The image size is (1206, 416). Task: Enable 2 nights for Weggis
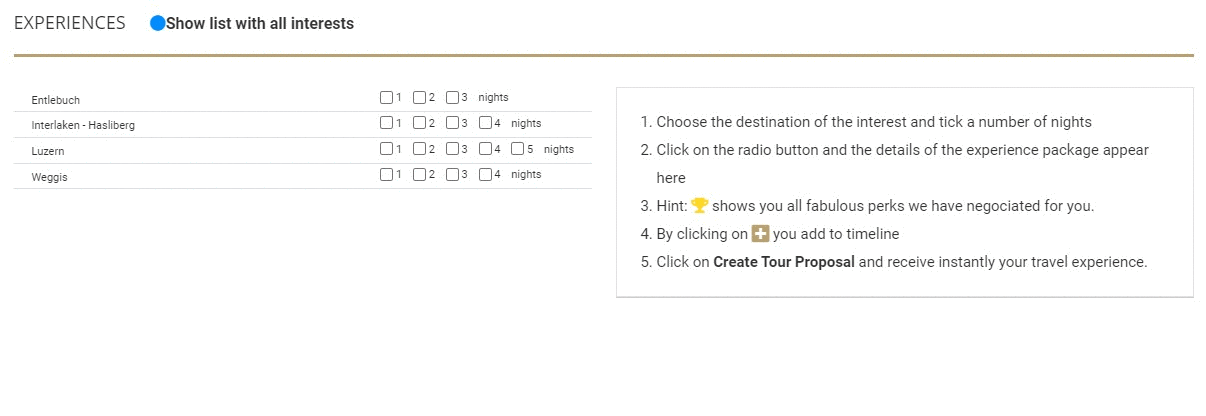pos(419,175)
